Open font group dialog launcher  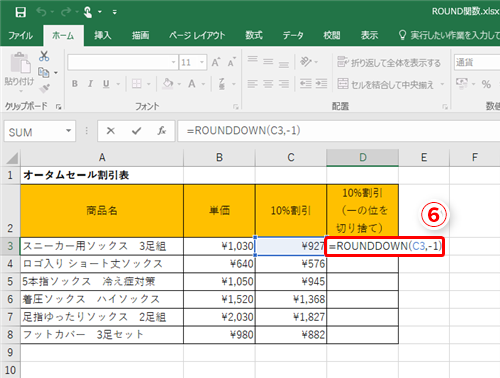point(236,107)
